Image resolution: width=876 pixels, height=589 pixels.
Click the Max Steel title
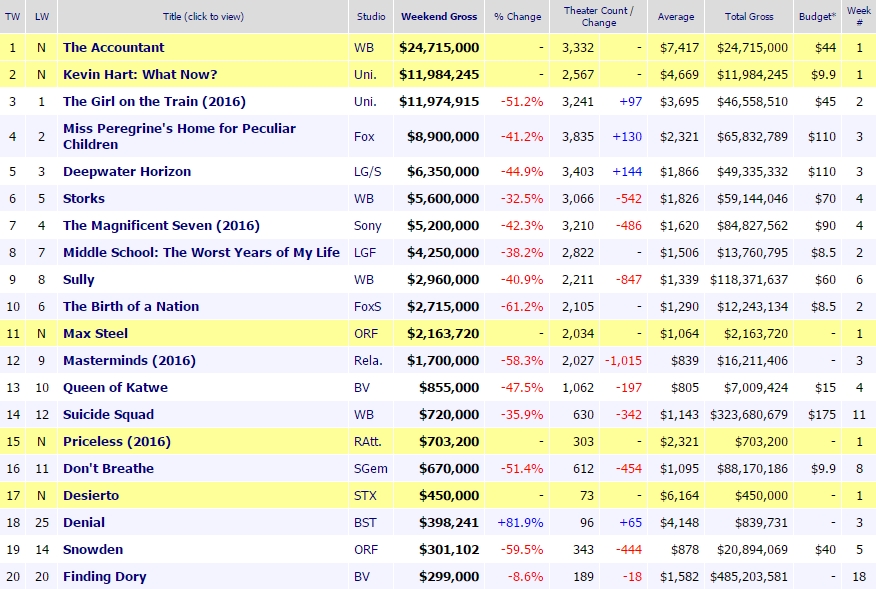[x=96, y=334]
